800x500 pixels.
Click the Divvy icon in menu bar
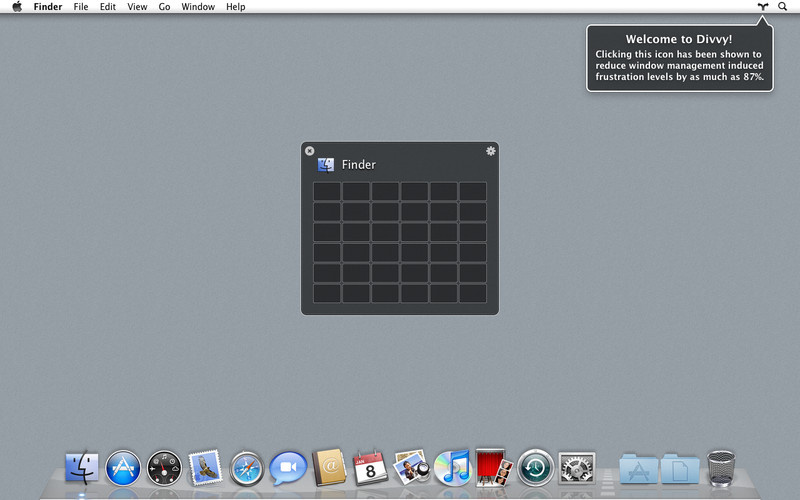click(763, 7)
